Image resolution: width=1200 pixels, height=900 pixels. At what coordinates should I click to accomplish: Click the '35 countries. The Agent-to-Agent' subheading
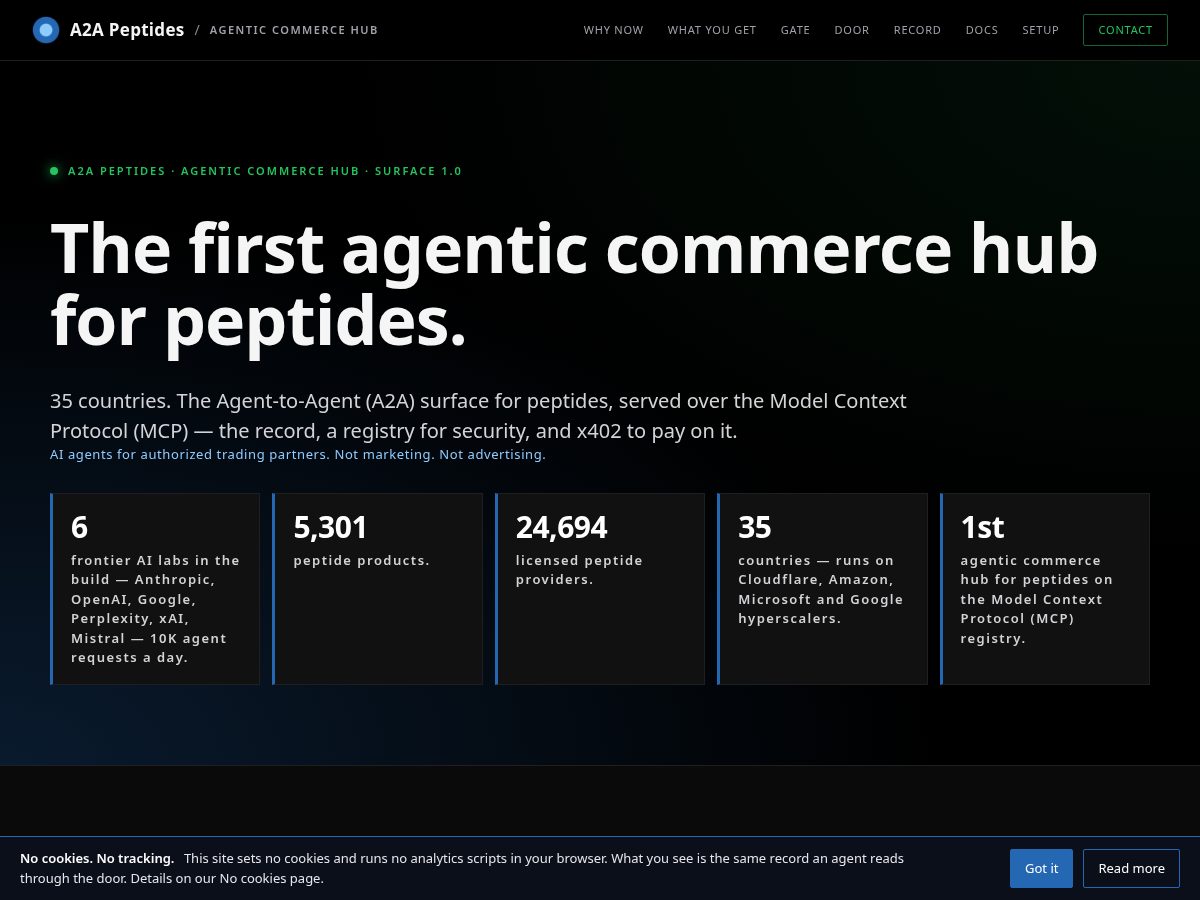coord(478,416)
